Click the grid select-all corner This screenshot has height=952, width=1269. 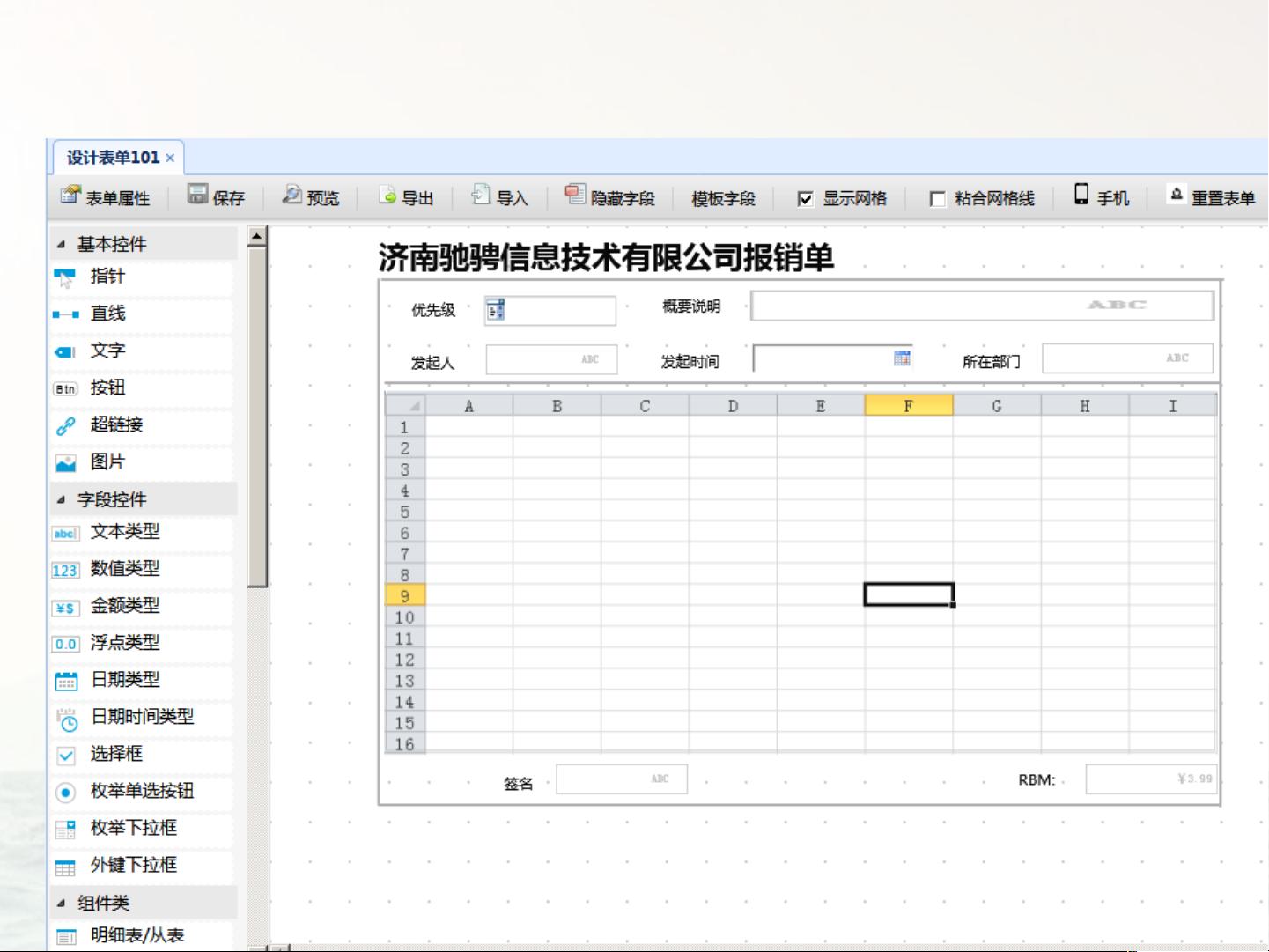pos(405,405)
